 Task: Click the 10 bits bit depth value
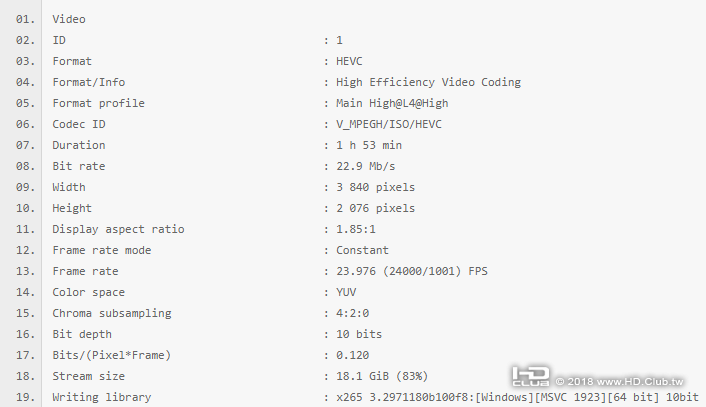pyautogui.click(x=359, y=334)
